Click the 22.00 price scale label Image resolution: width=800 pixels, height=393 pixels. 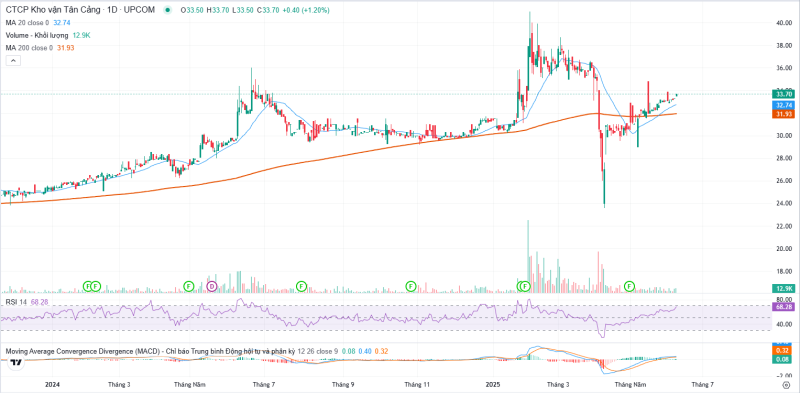pos(783,226)
